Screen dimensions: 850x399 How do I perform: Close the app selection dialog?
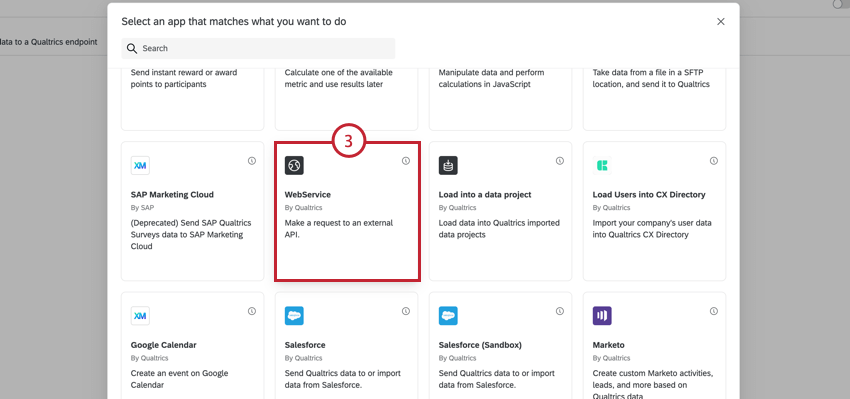click(720, 22)
